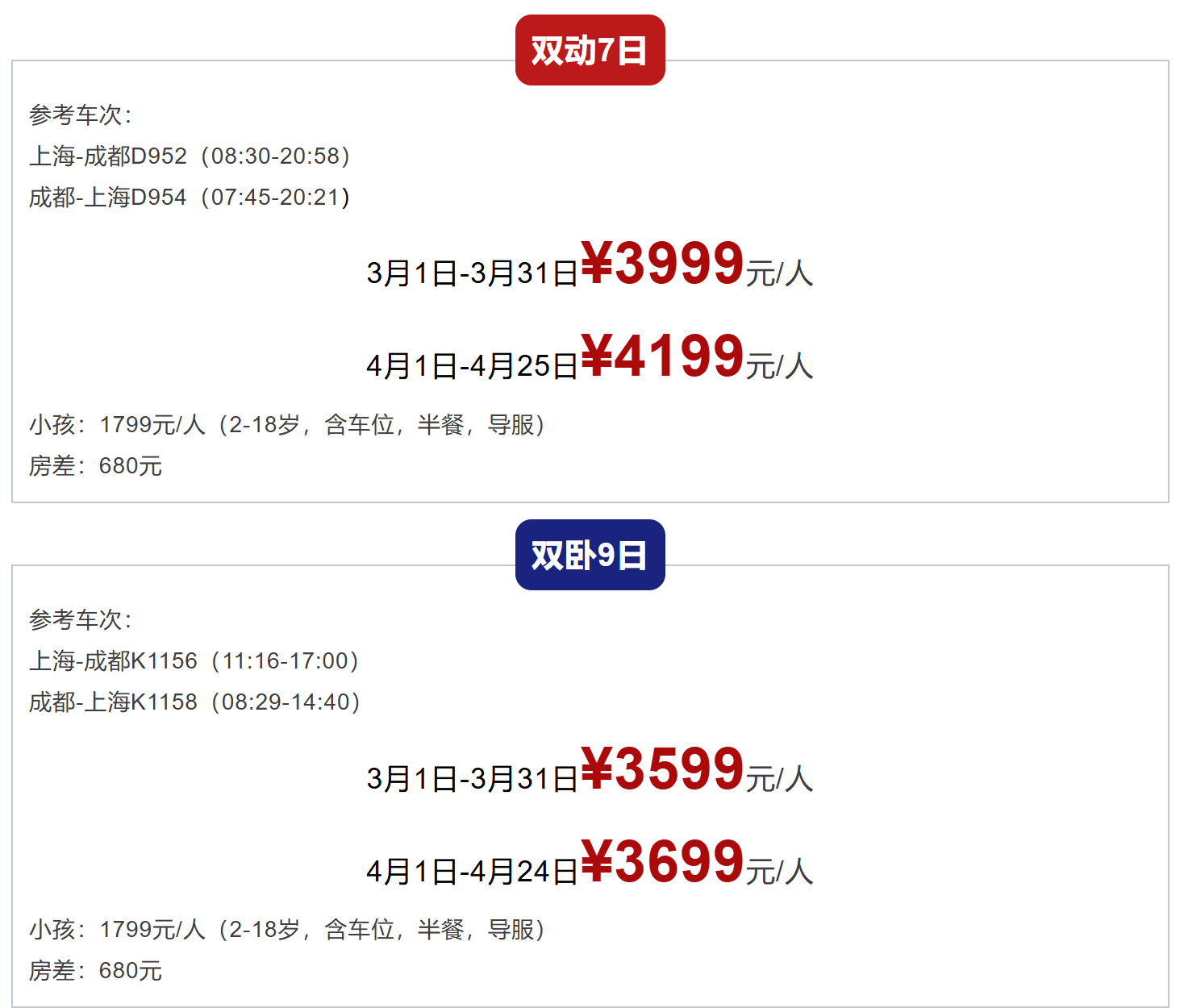Select the 上海-成都D952 train line

tap(190, 156)
